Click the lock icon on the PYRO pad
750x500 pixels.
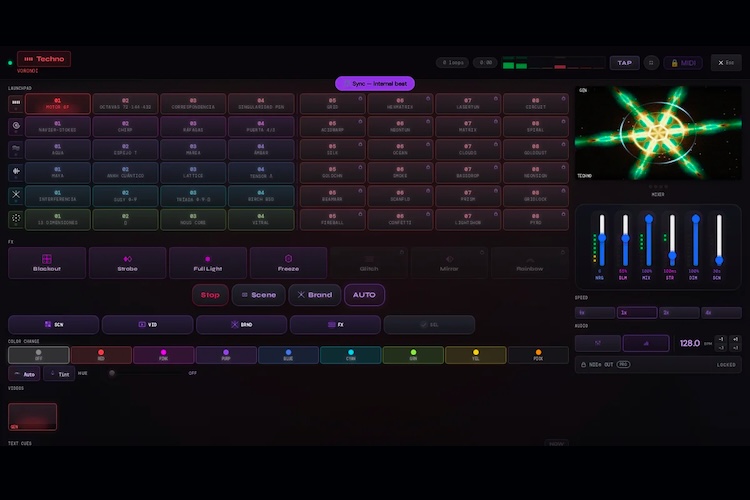[563, 214]
